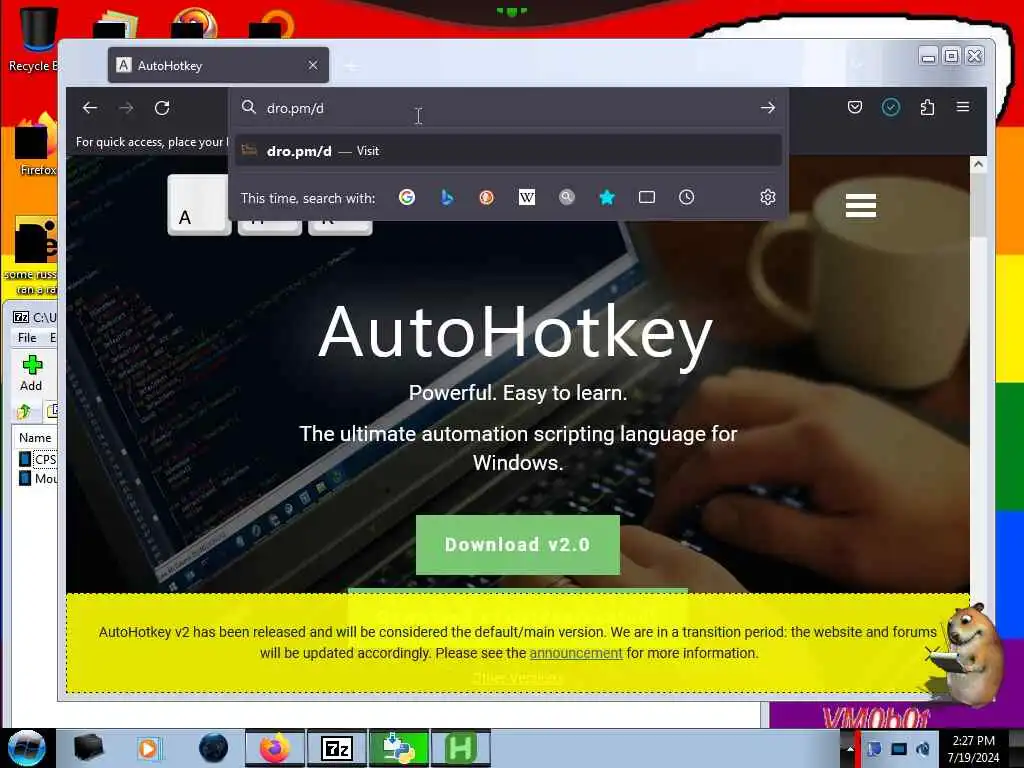
Task: Click the tagline 'Powerful. Easy to learn.'
Action: (518, 392)
